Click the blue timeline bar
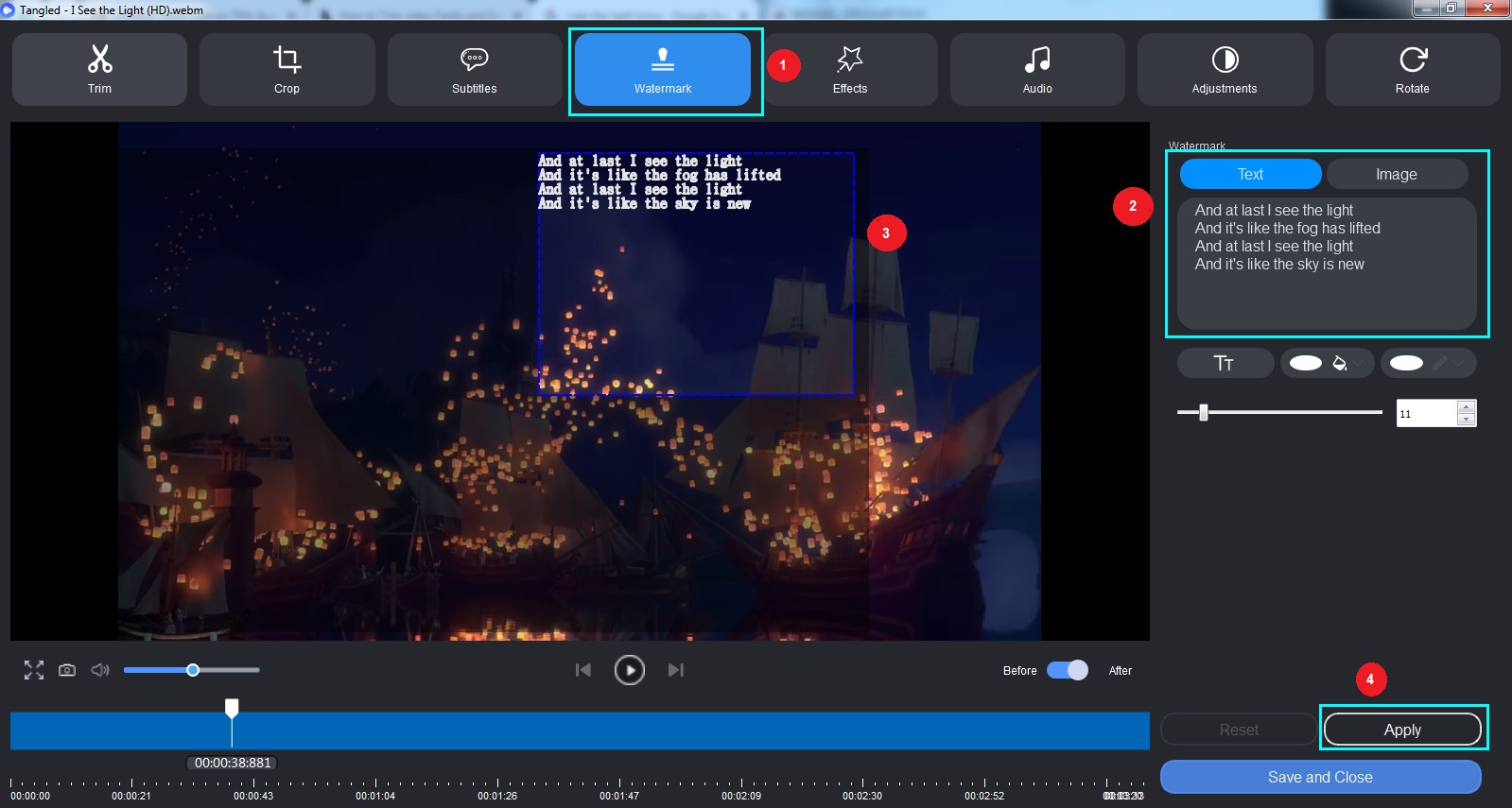Viewport: 1512px width, 808px height. tap(580, 731)
